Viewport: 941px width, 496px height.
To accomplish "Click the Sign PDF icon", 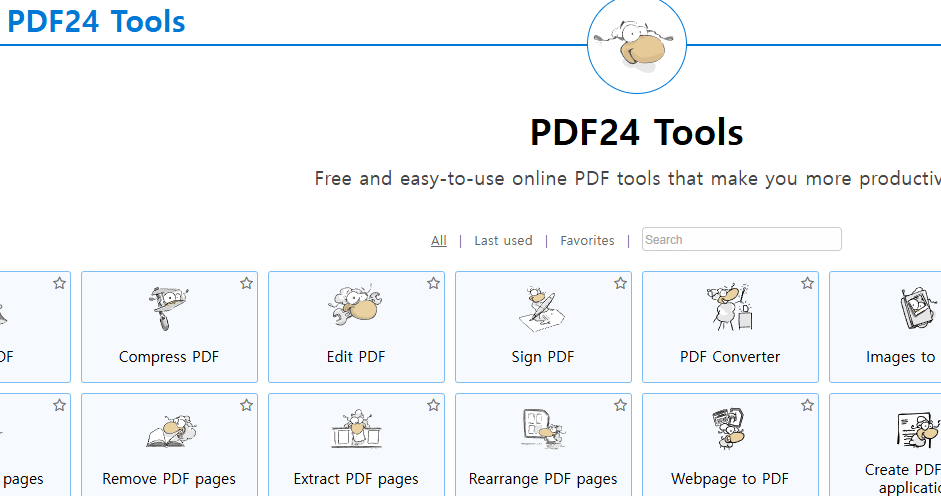I will [x=542, y=309].
